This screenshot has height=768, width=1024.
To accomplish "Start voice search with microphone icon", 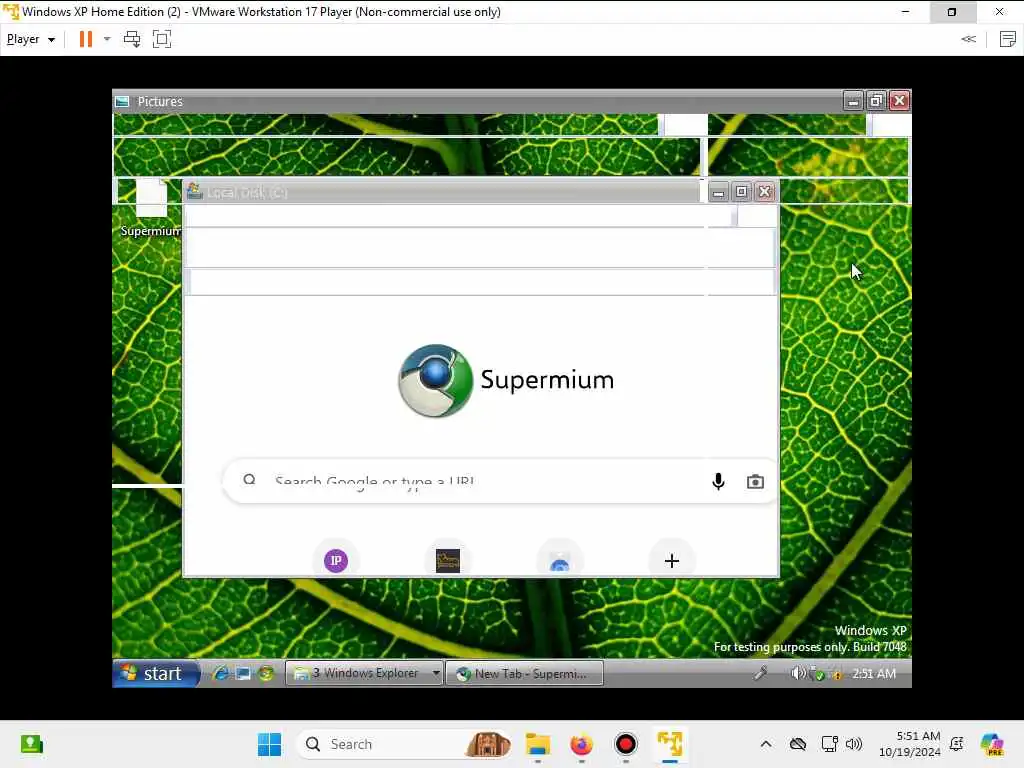I will coord(718,481).
